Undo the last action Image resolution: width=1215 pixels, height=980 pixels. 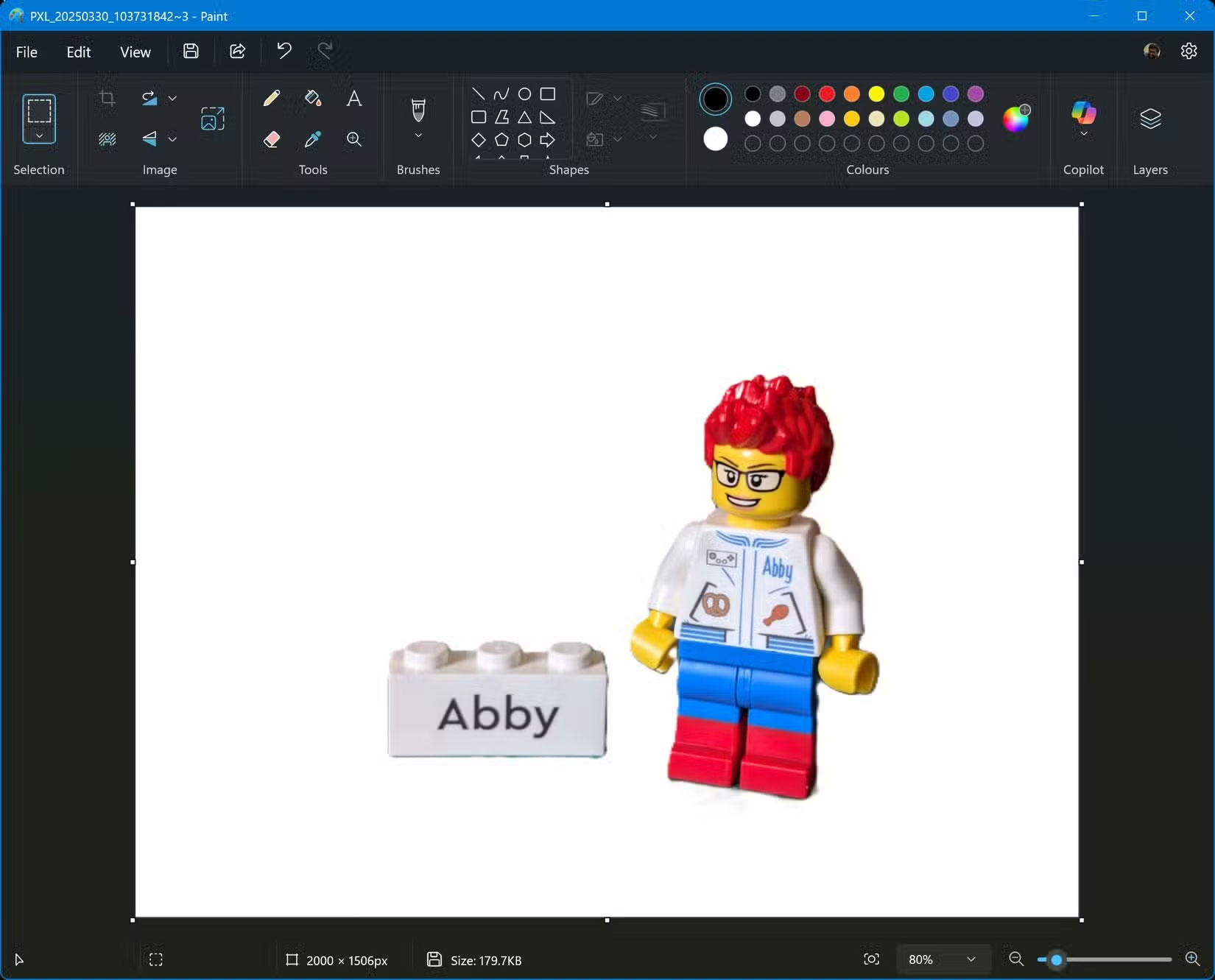(x=284, y=50)
